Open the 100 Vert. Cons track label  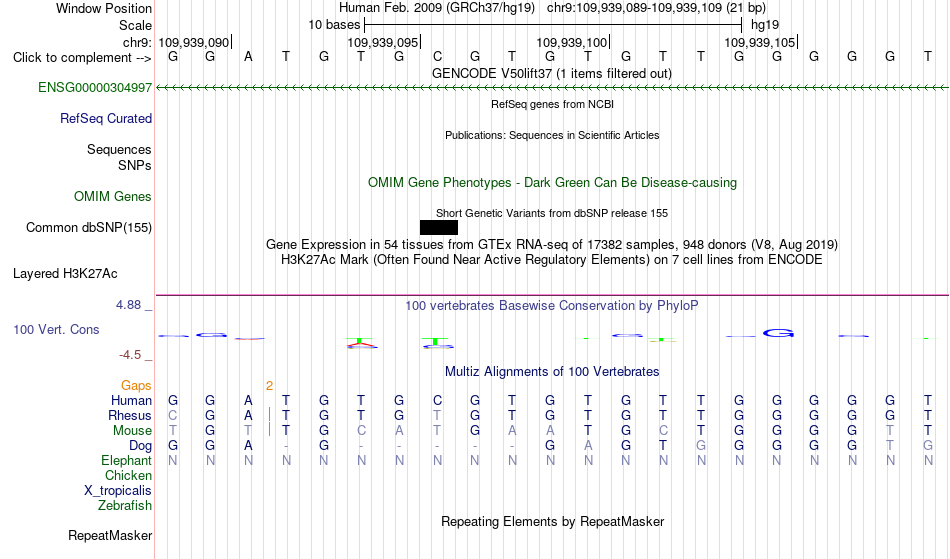(x=56, y=329)
